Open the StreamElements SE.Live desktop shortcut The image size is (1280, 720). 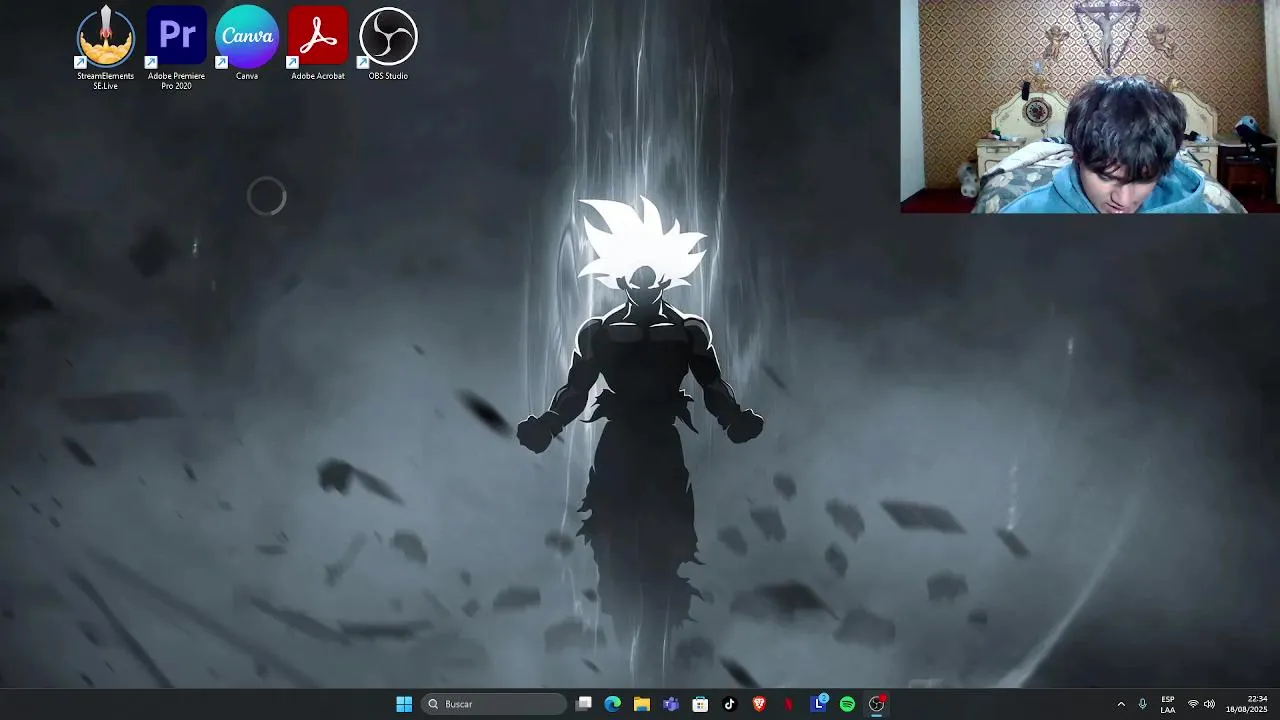[105, 47]
